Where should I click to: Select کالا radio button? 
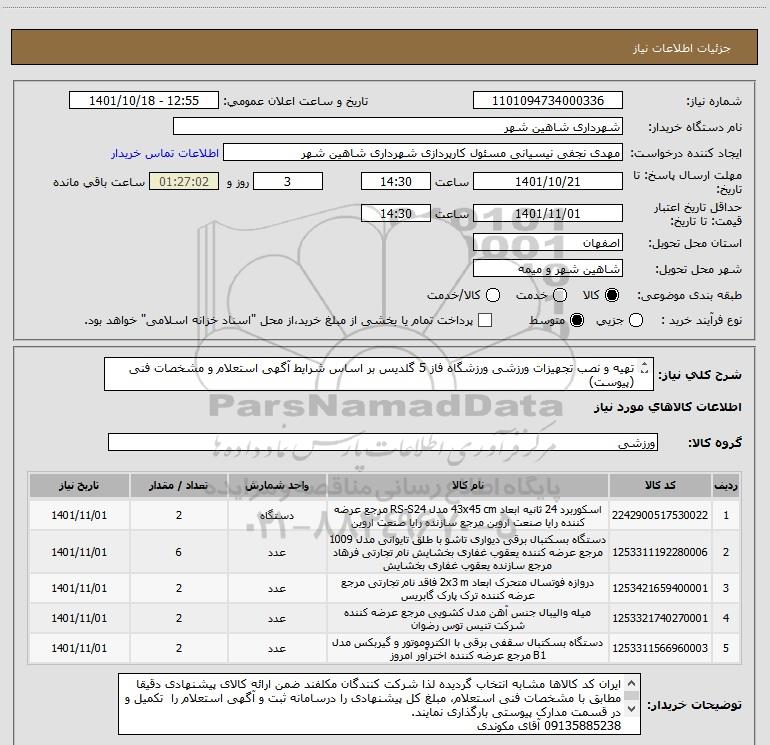click(612, 295)
